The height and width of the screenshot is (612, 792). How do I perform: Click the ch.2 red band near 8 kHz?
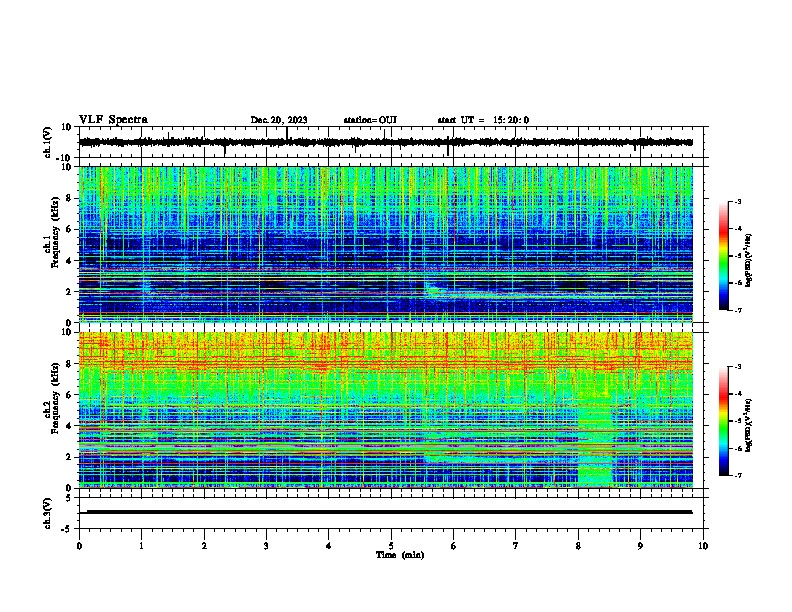pos(386,363)
